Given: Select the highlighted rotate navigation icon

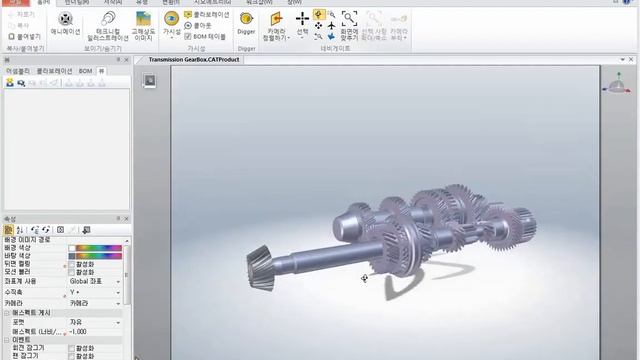Looking at the screenshot, I should pos(319,15).
